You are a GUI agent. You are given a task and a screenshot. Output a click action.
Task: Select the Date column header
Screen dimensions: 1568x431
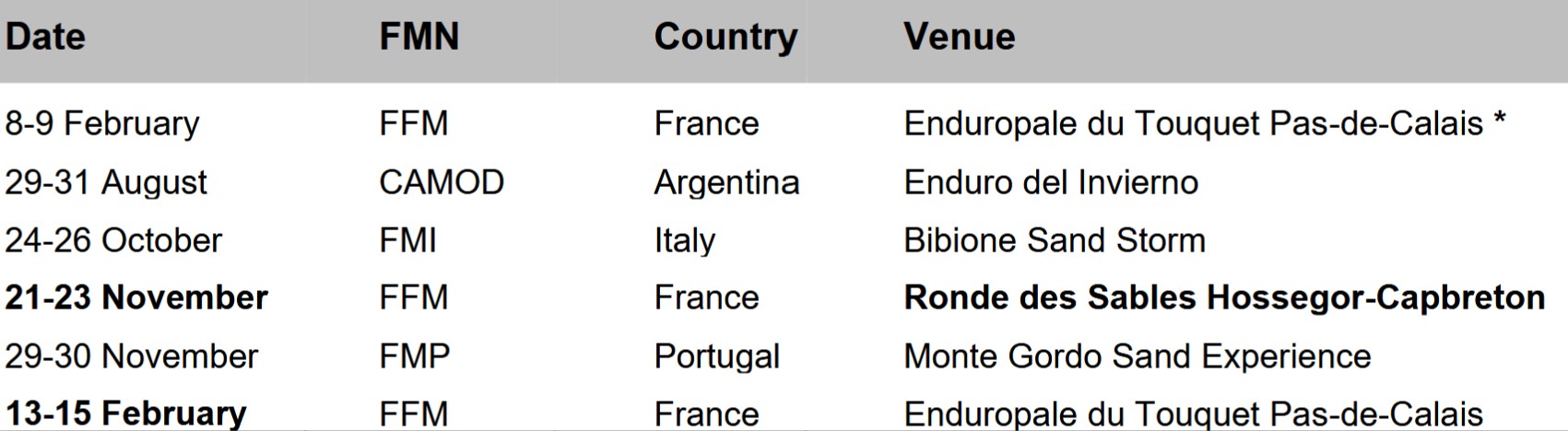tap(45, 37)
